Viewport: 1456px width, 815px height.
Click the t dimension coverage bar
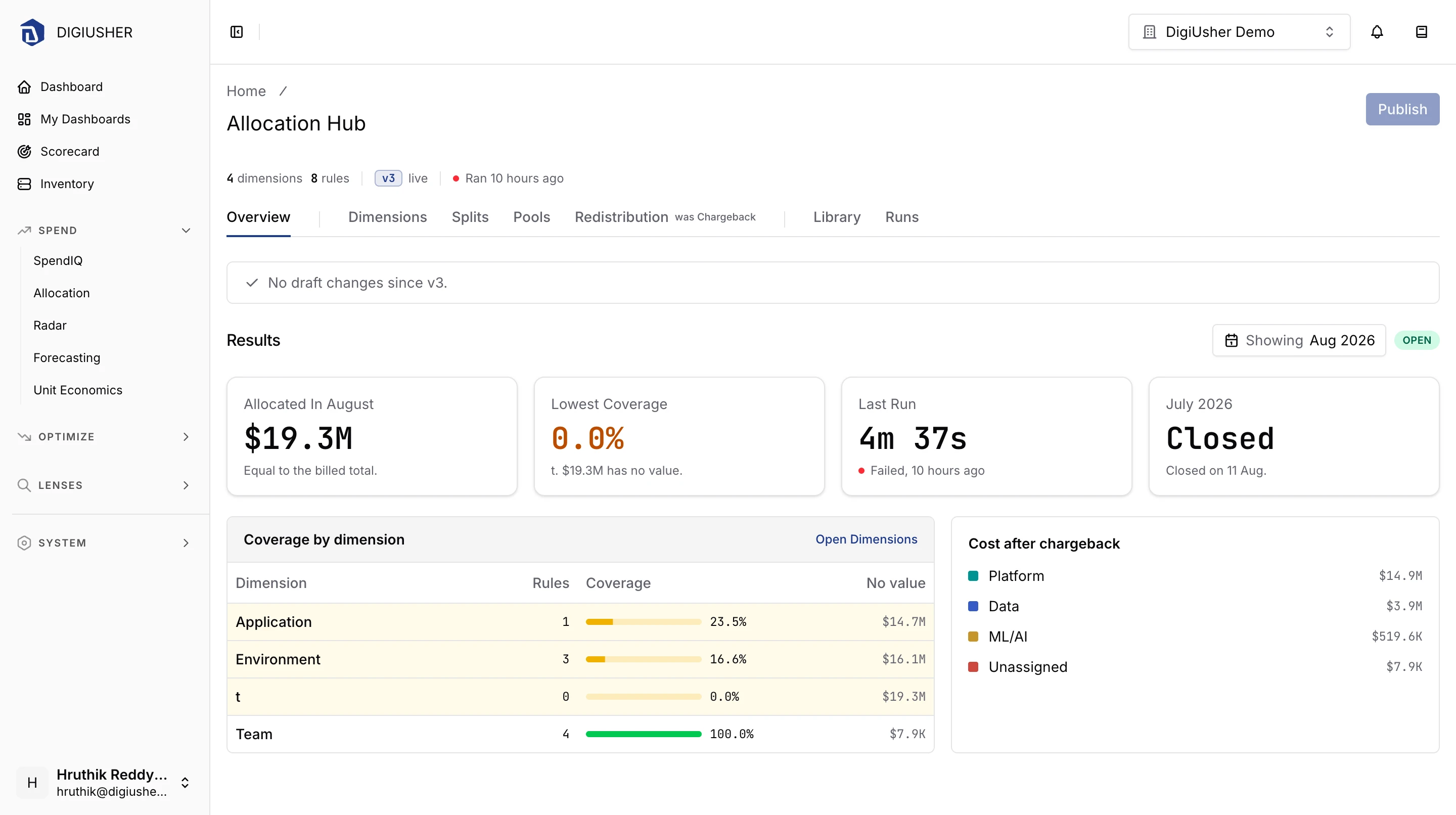point(643,697)
